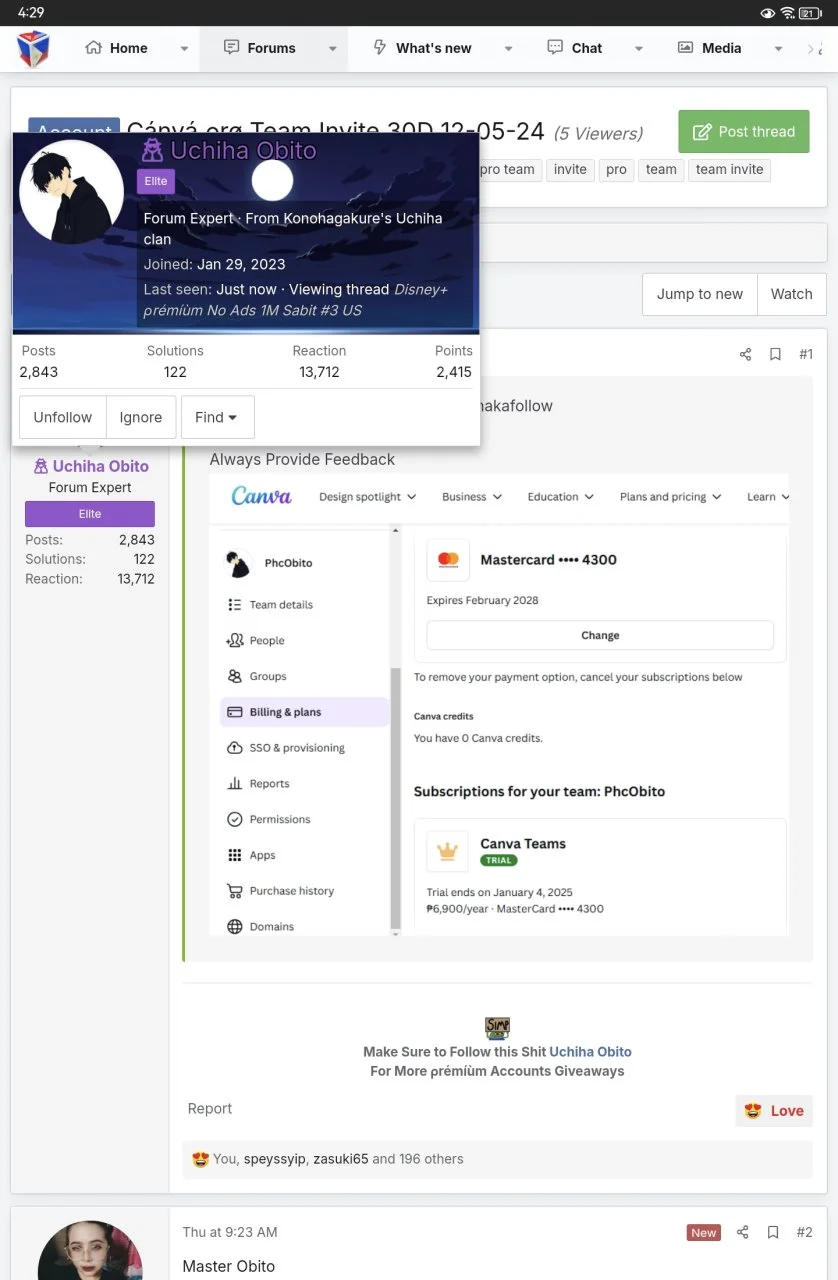Click the eye comfort status icon
The height and width of the screenshot is (1280, 838).
(x=768, y=13)
